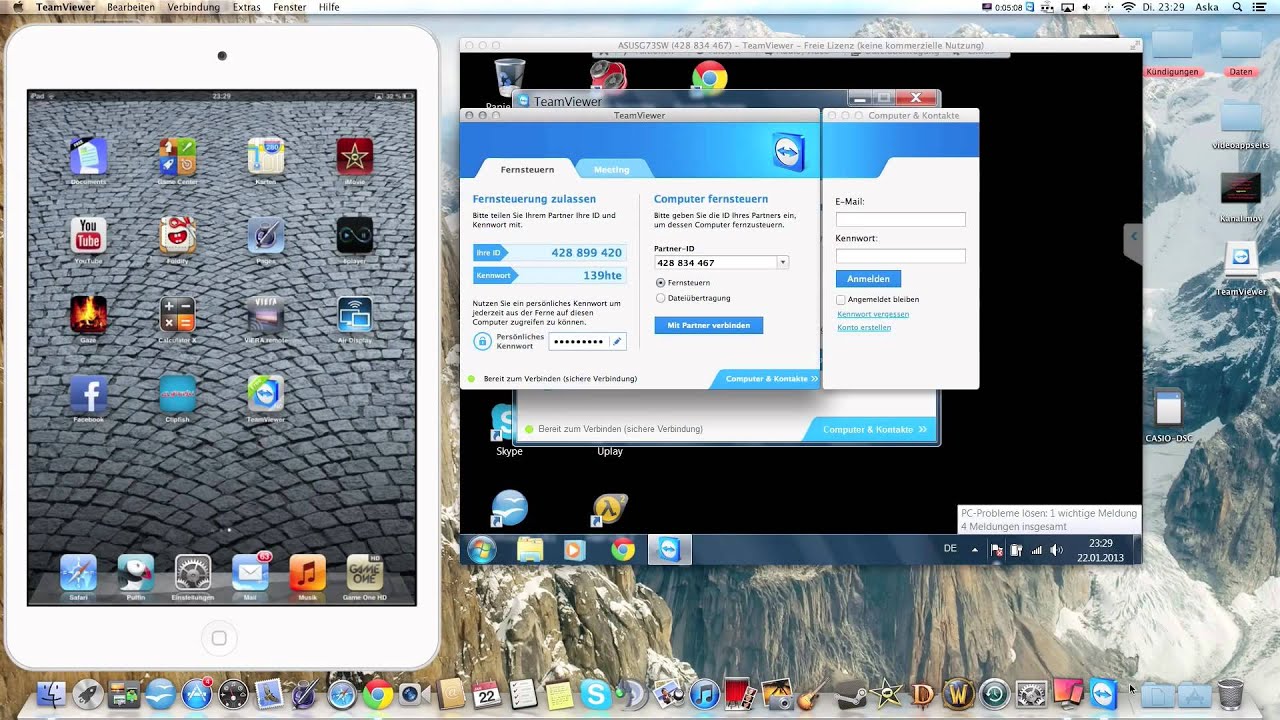The height and width of the screenshot is (720, 1280).
Task: Click the Wi-Fi icon in the menu bar
Action: click(1128, 7)
